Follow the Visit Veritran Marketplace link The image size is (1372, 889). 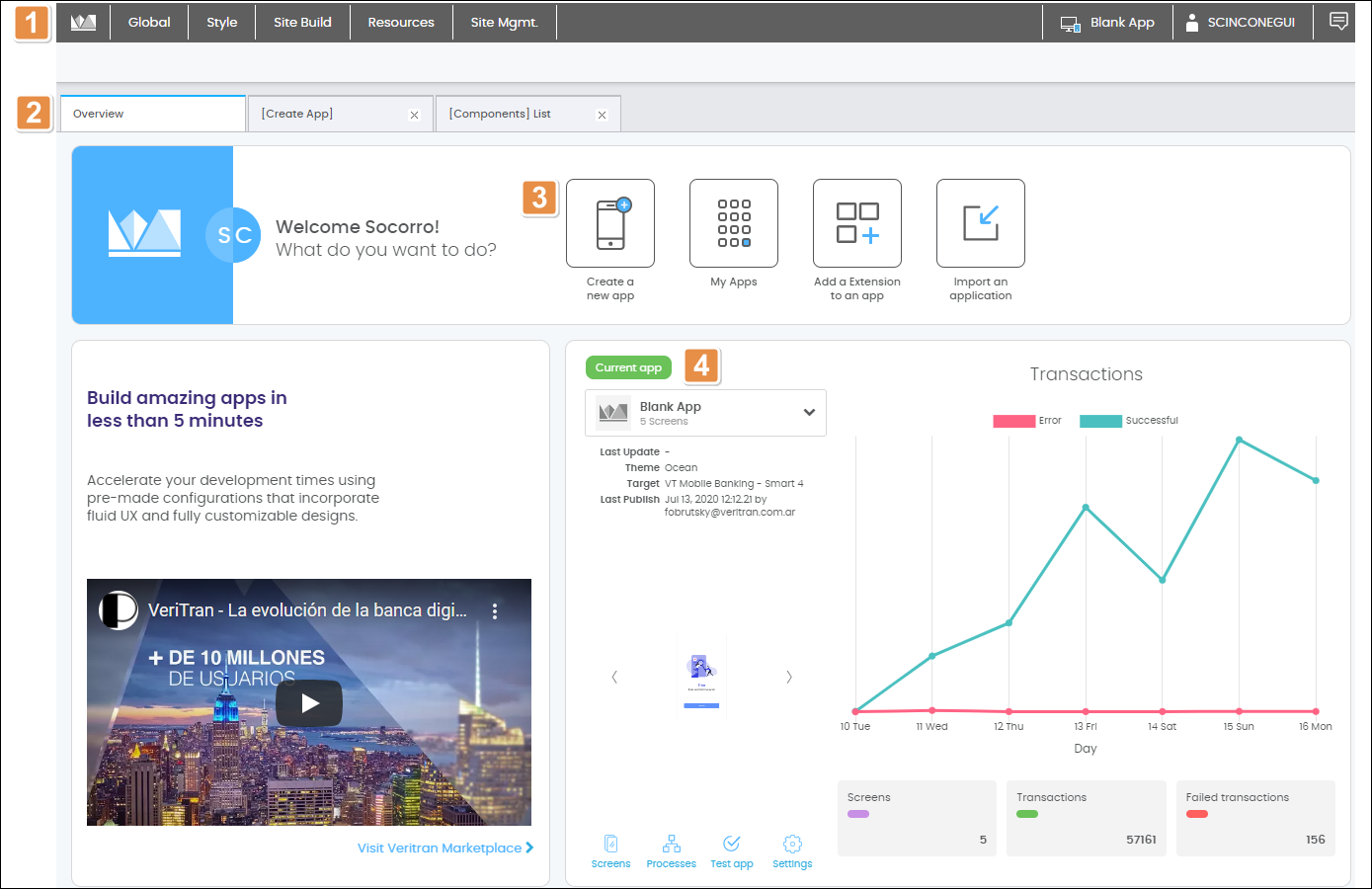click(x=445, y=848)
